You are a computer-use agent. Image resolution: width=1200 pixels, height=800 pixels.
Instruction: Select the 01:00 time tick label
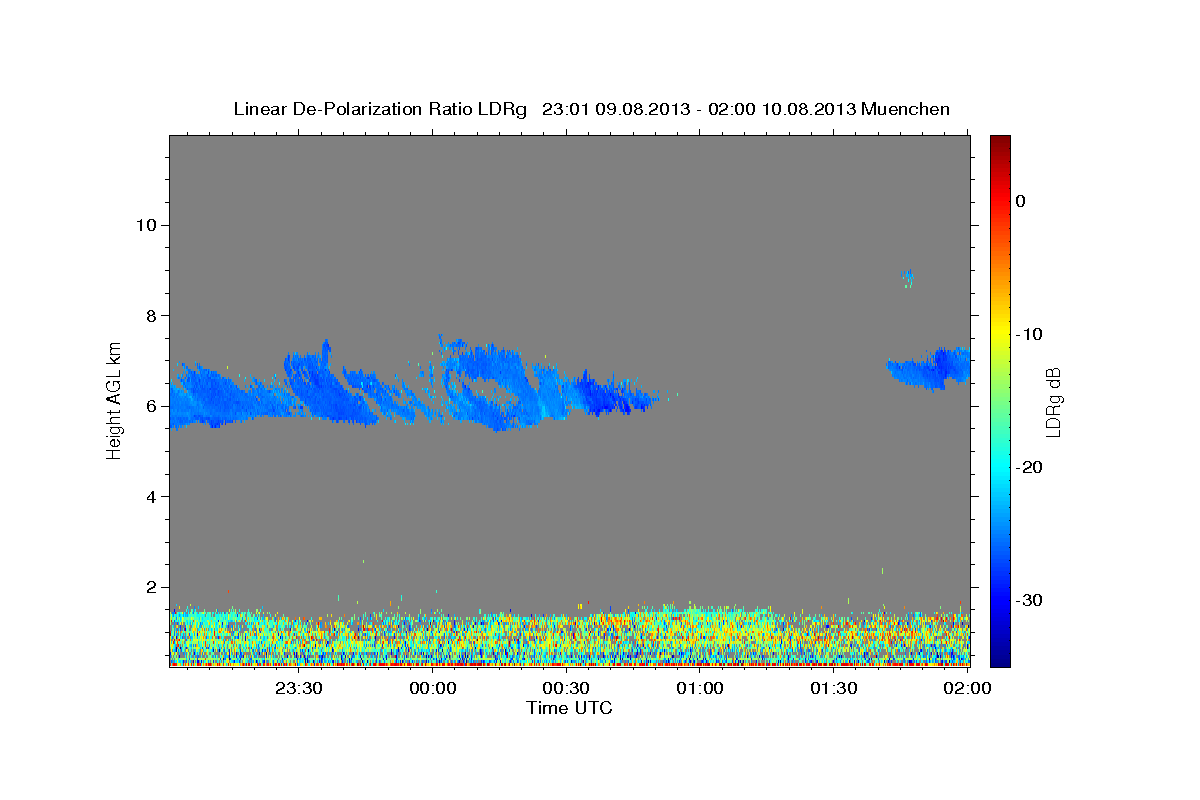point(700,688)
